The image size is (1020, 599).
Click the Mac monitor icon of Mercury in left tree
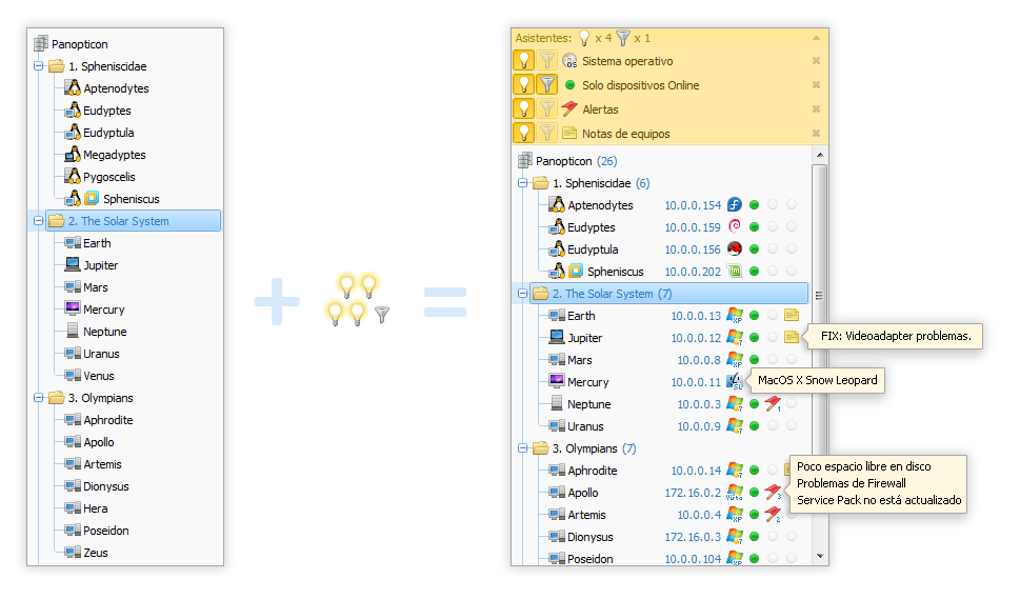pos(72,309)
